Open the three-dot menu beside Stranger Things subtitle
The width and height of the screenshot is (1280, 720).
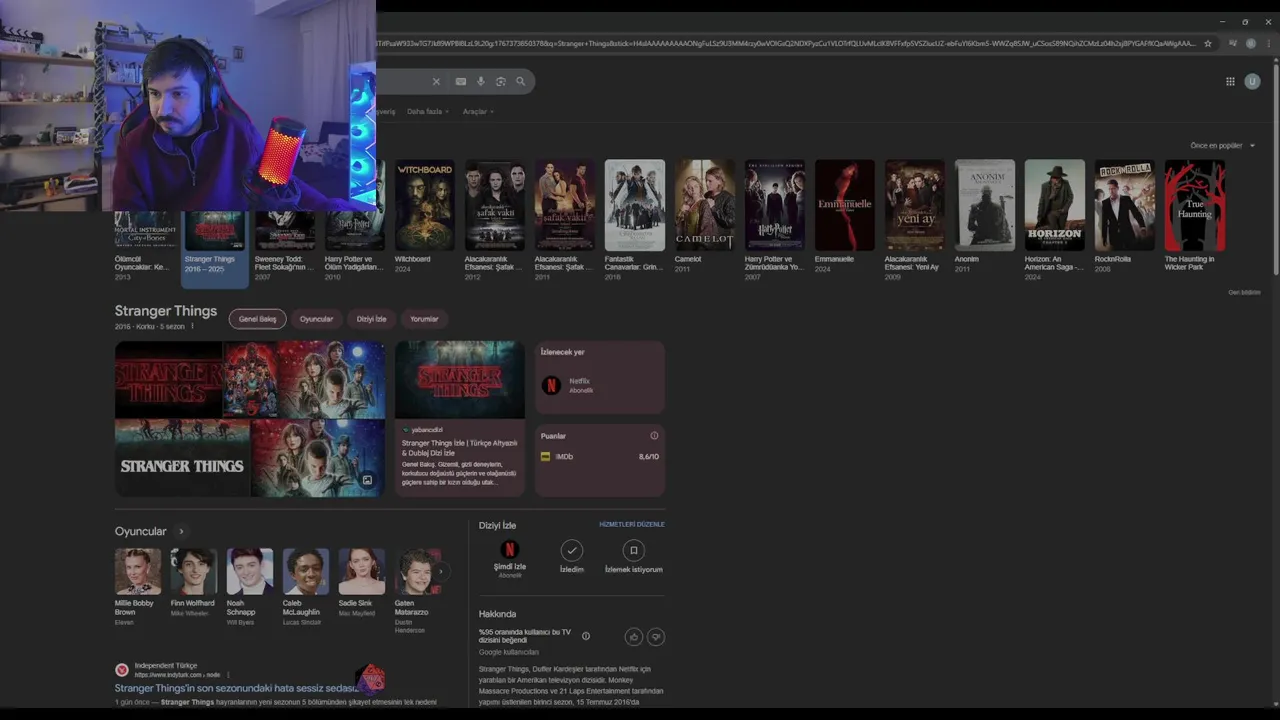[192, 327]
